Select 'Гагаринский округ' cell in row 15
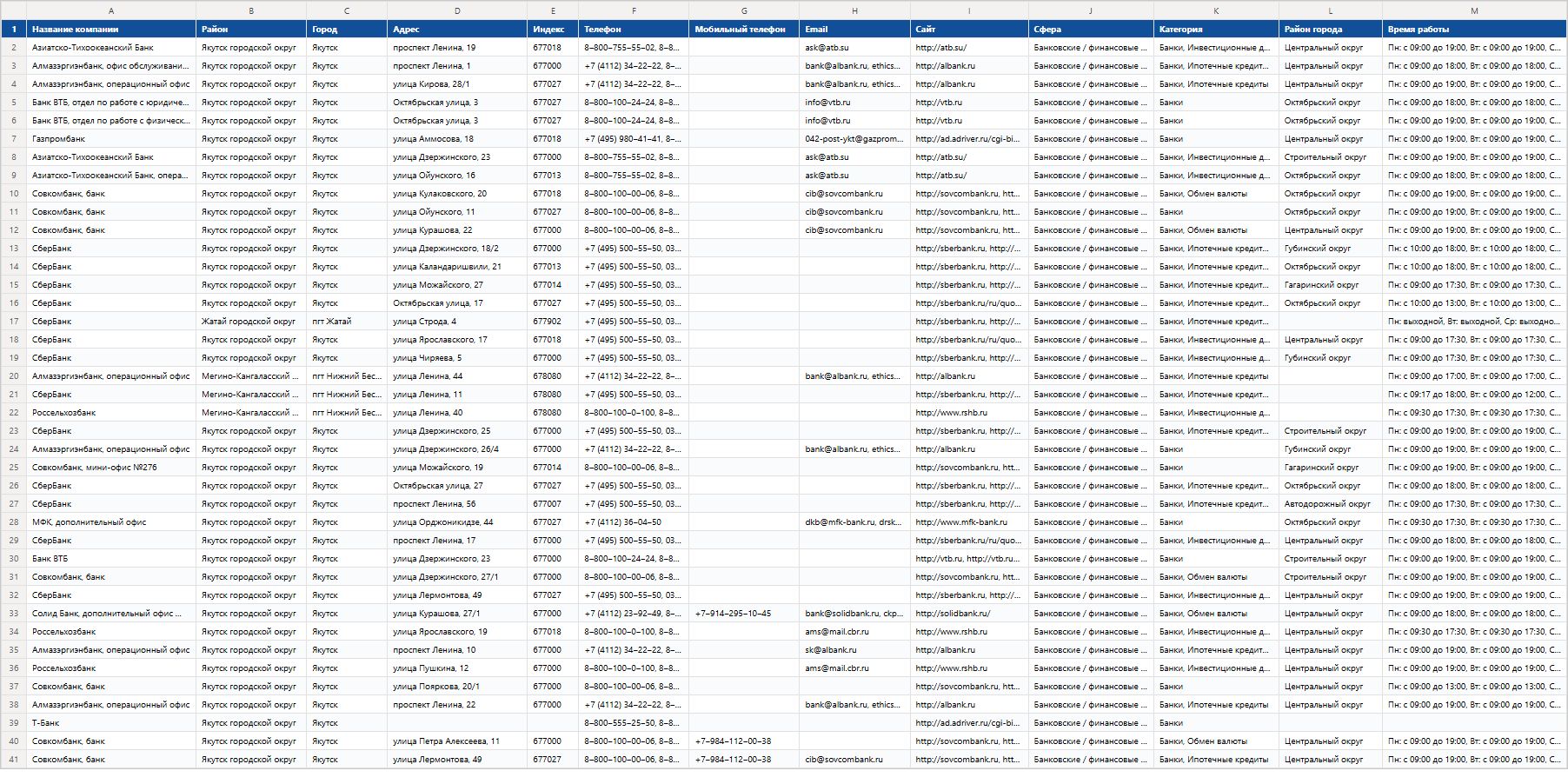The height and width of the screenshot is (784, 1568). pyautogui.click(x=1330, y=285)
